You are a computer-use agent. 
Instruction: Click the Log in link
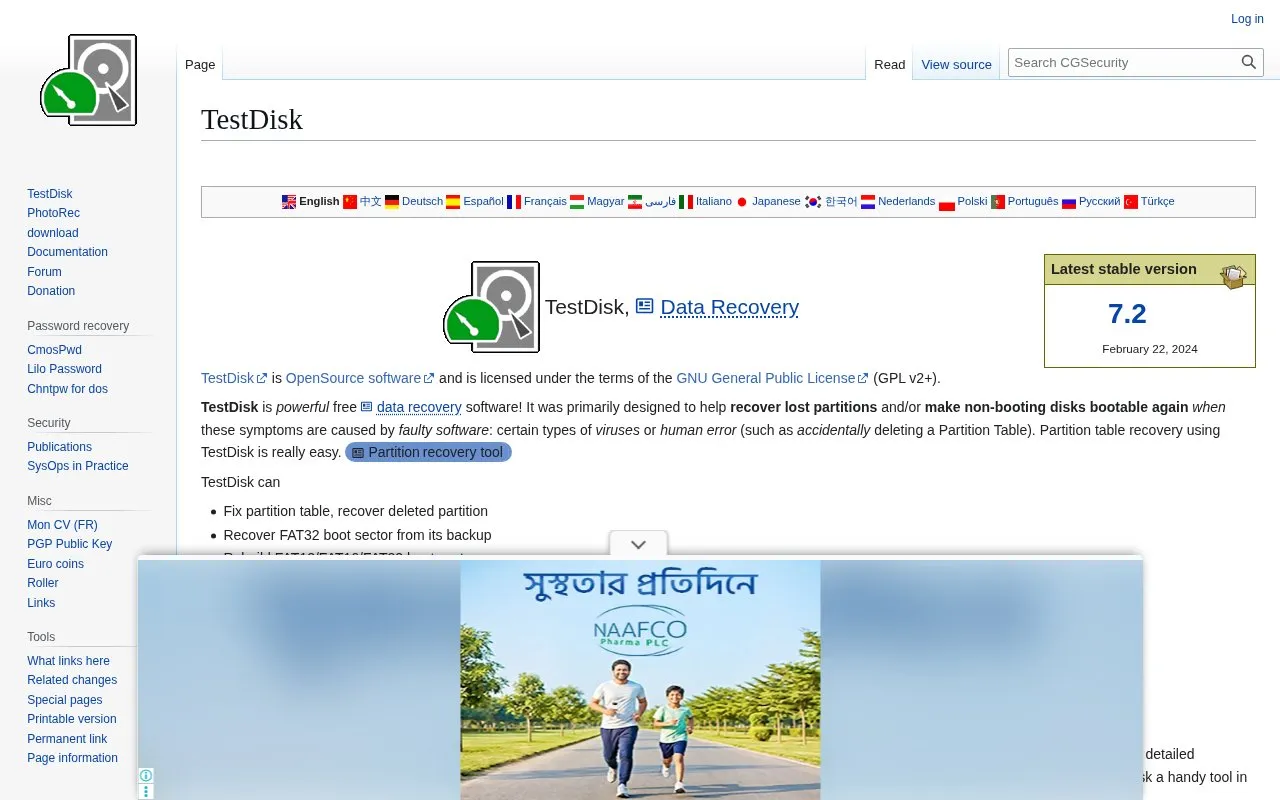point(1247,19)
